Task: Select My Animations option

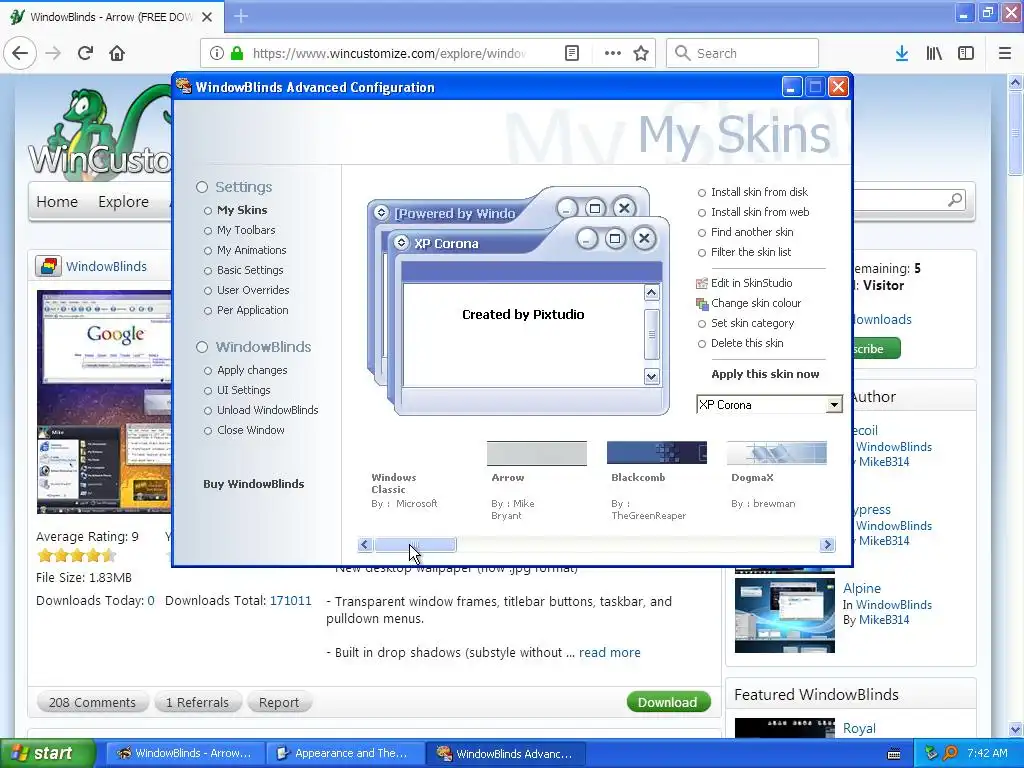Action: point(251,250)
